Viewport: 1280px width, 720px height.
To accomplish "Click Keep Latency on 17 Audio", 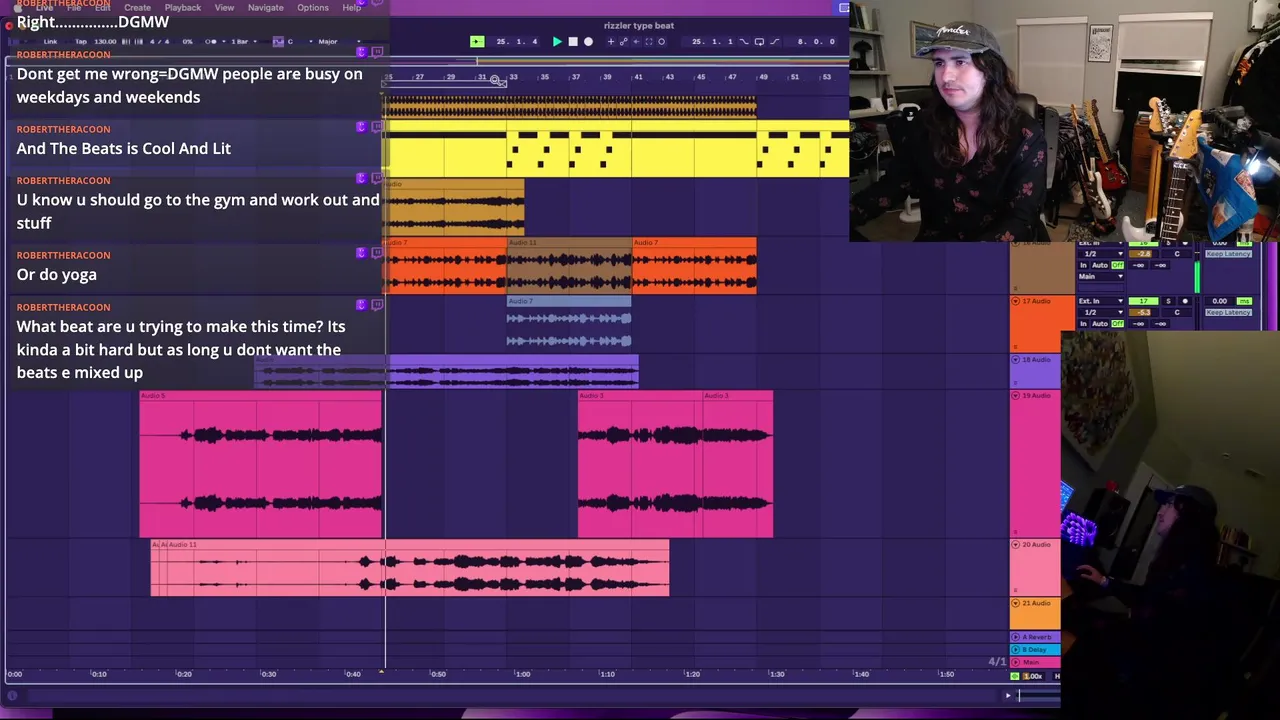I will [1229, 312].
